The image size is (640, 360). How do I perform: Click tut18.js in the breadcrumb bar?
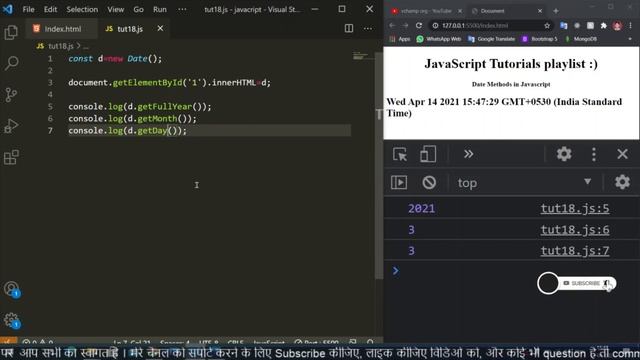point(60,46)
